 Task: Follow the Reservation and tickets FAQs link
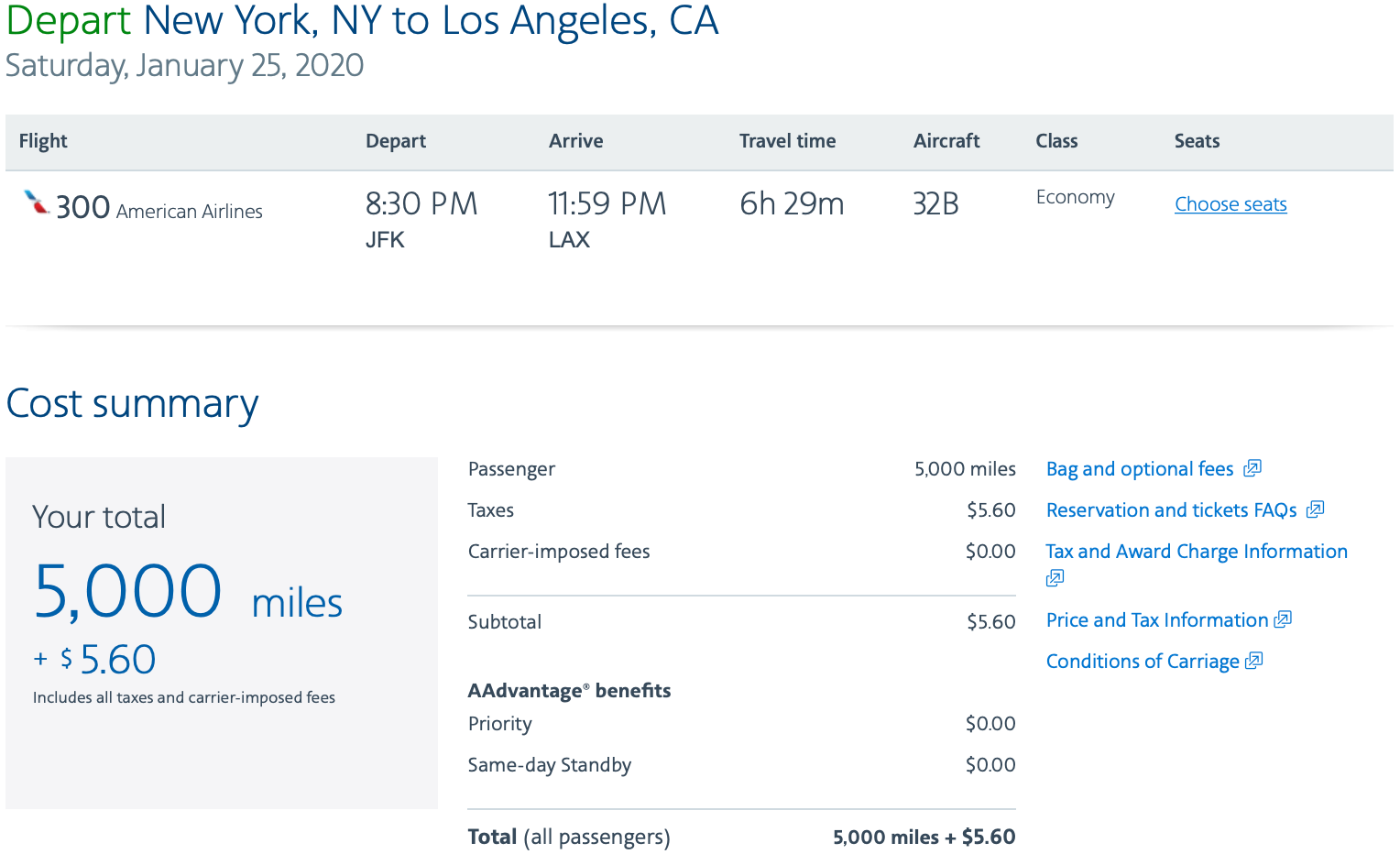click(x=1171, y=510)
